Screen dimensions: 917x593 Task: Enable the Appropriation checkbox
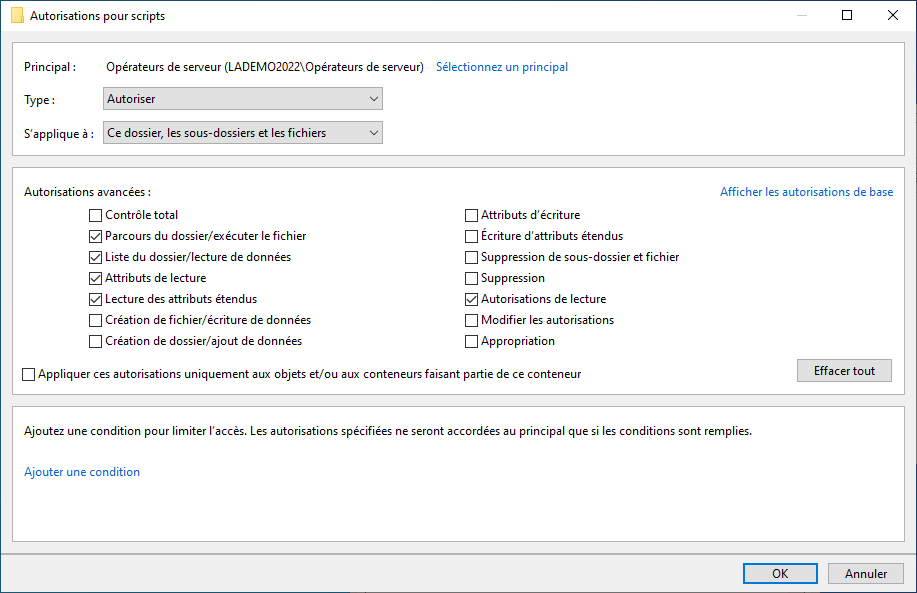point(471,342)
